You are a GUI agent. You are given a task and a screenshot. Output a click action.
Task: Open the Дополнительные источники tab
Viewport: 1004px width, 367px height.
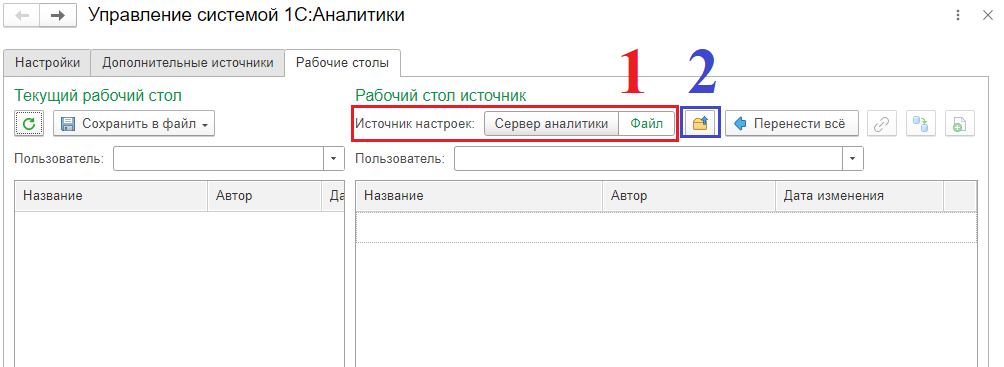pyautogui.click(x=188, y=63)
